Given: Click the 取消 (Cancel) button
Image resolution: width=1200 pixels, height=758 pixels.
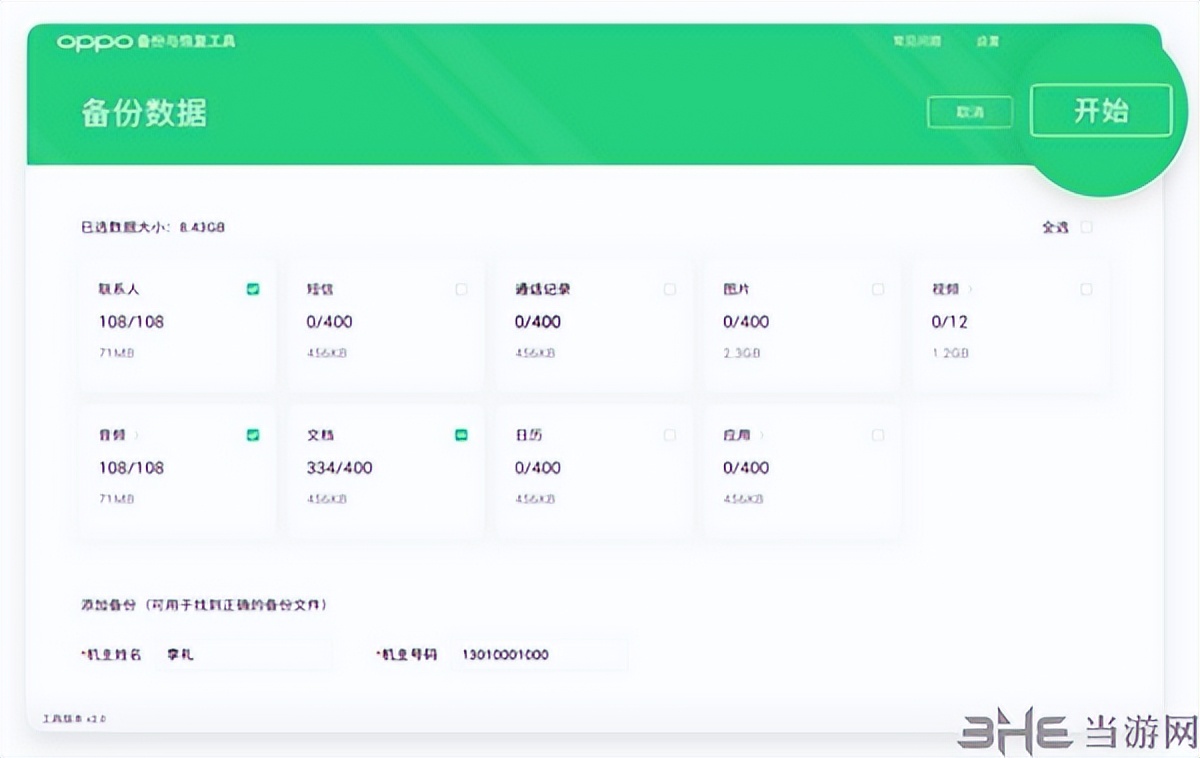Looking at the screenshot, I should pyautogui.click(x=970, y=112).
